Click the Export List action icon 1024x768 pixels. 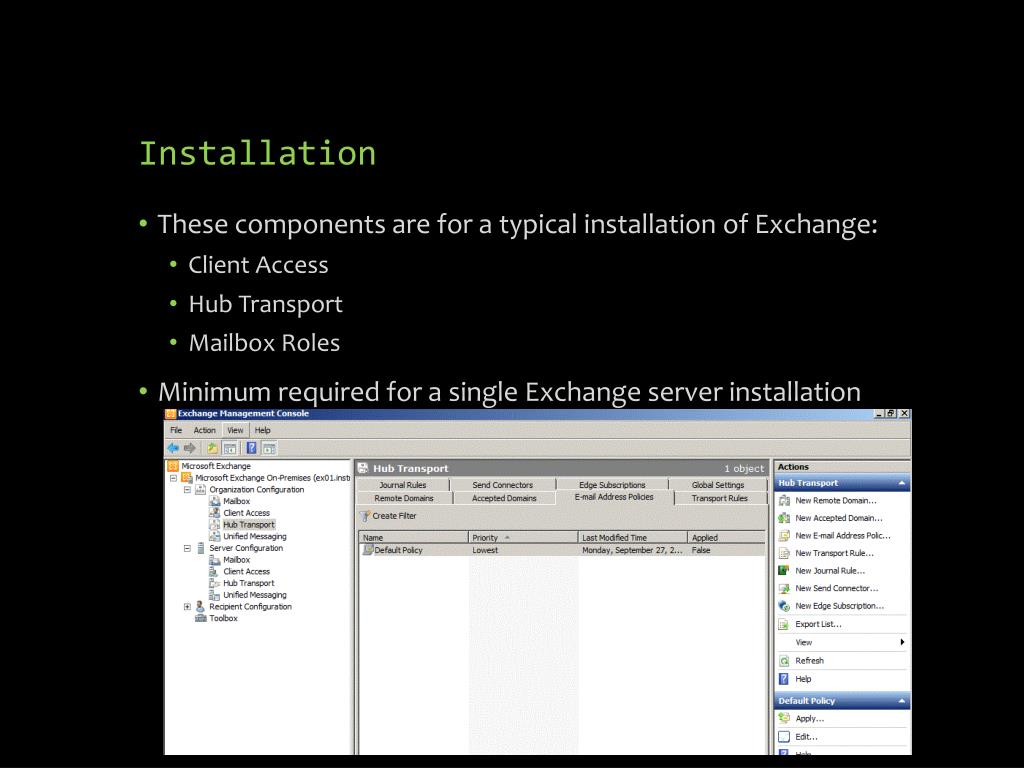784,624
